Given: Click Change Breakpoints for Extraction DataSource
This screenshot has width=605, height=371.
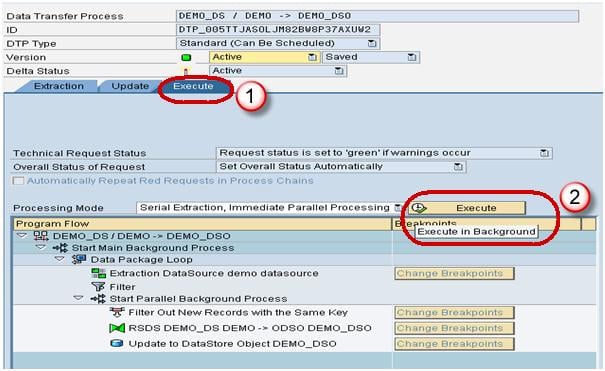Looking at the screenshot, I should [455, 273].
